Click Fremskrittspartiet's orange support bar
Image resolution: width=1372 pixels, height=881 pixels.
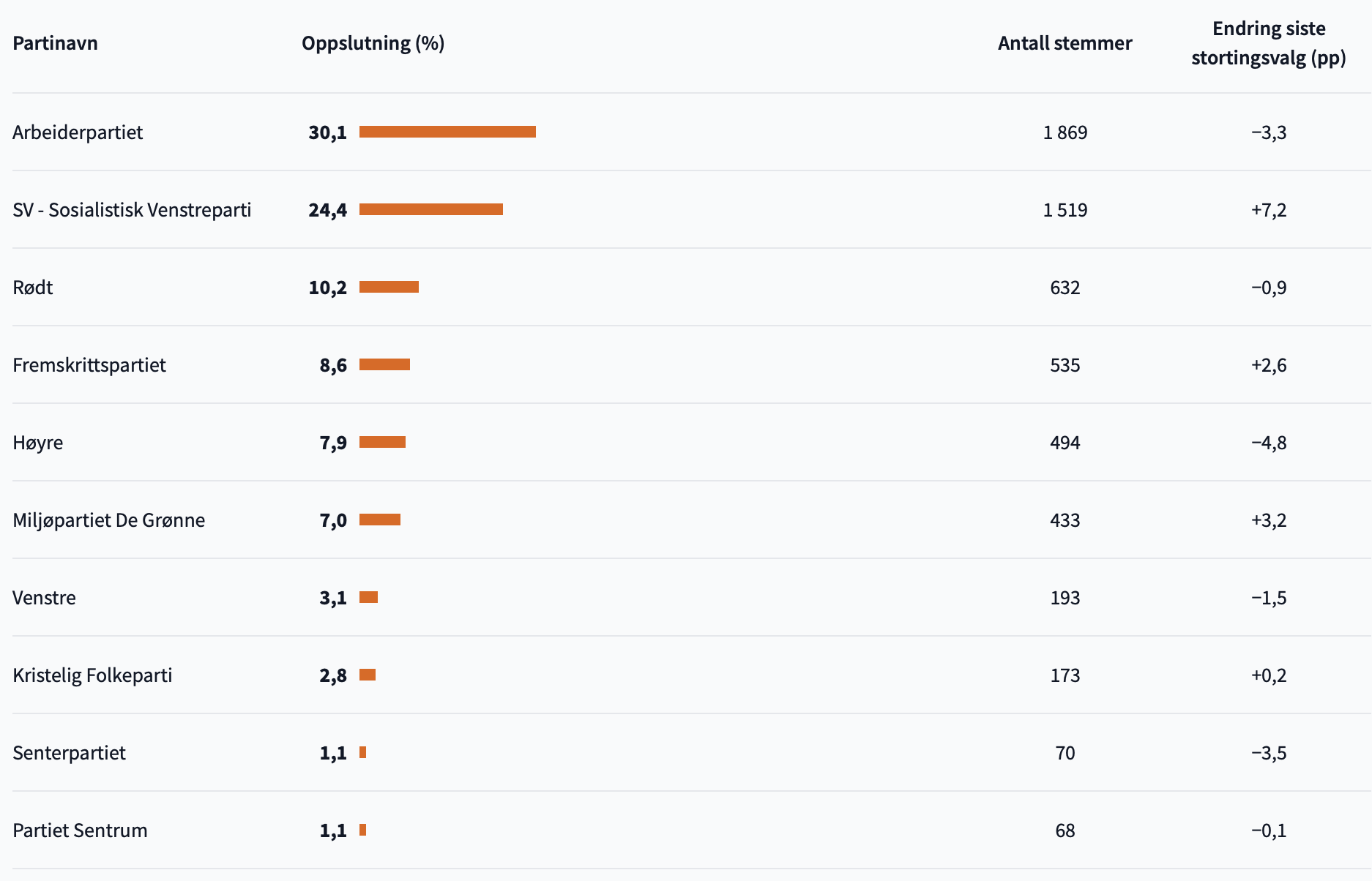pos(384,364)
